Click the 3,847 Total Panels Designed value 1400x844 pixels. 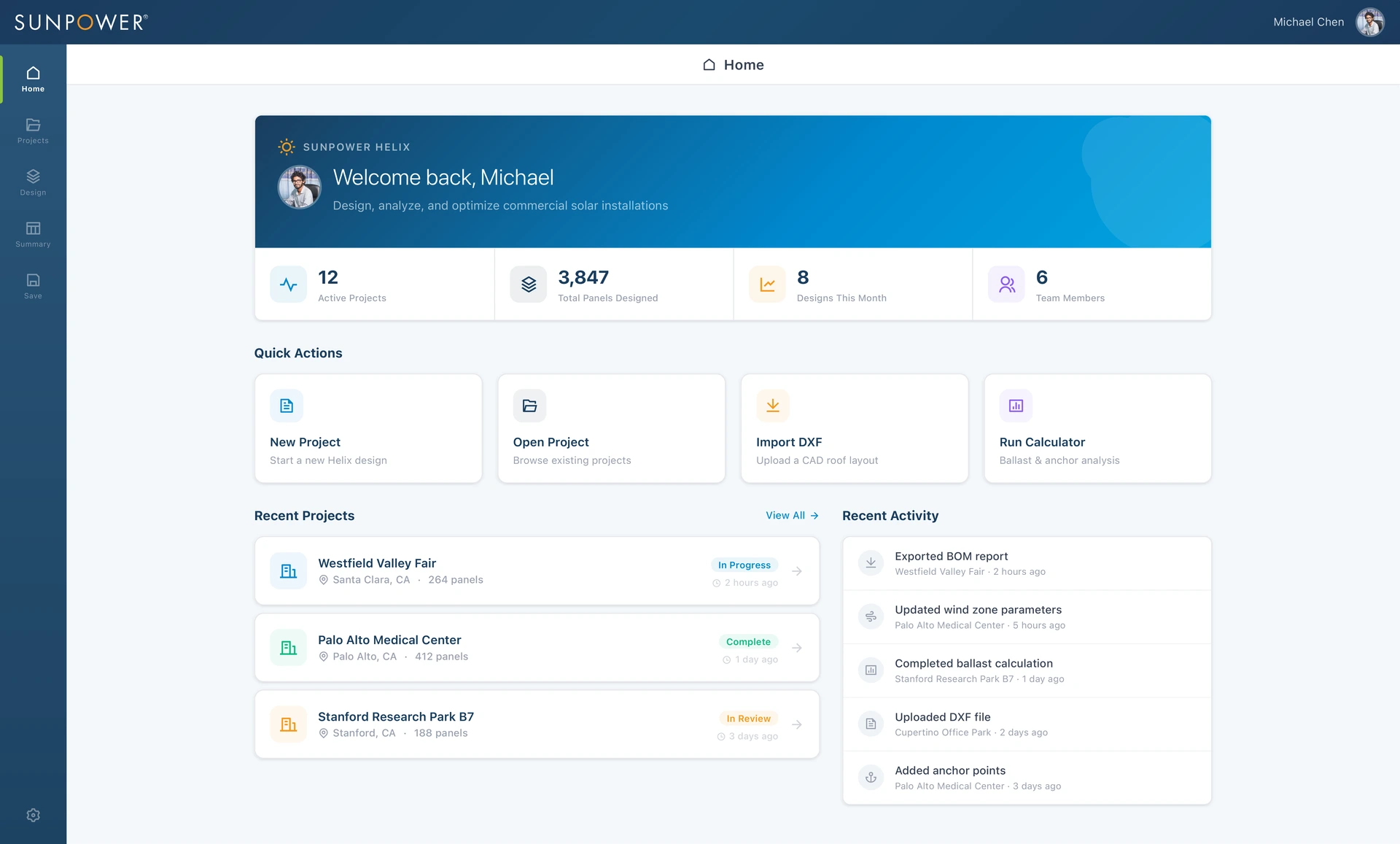(x=583, y=277)
